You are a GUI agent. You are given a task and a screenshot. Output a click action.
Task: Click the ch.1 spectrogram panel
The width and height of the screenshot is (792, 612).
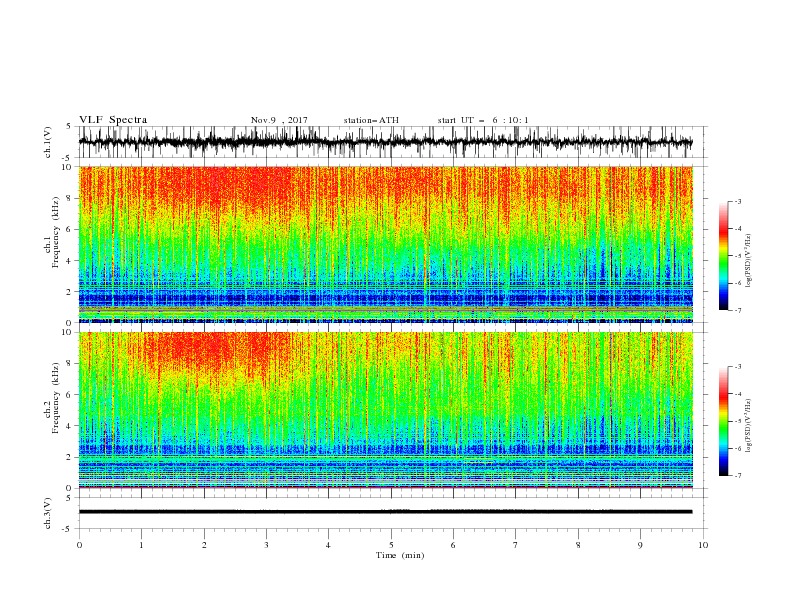386,244
